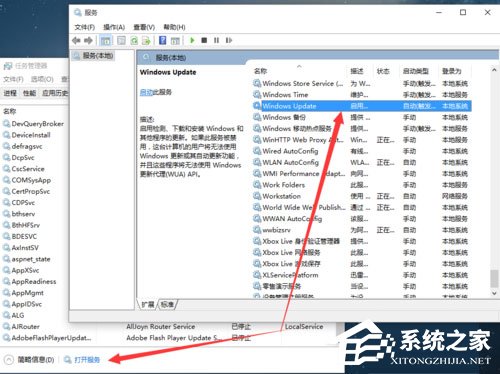500x374 pixels.
Task: Select the 零售演示服务 service row
Action: [x=362, y=286]
